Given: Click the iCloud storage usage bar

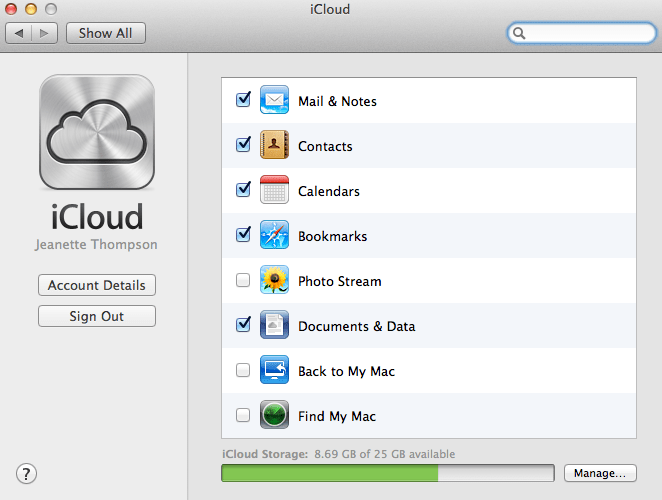Looking at the screenshot, I should pyautogui.click(x=388, y=473).
